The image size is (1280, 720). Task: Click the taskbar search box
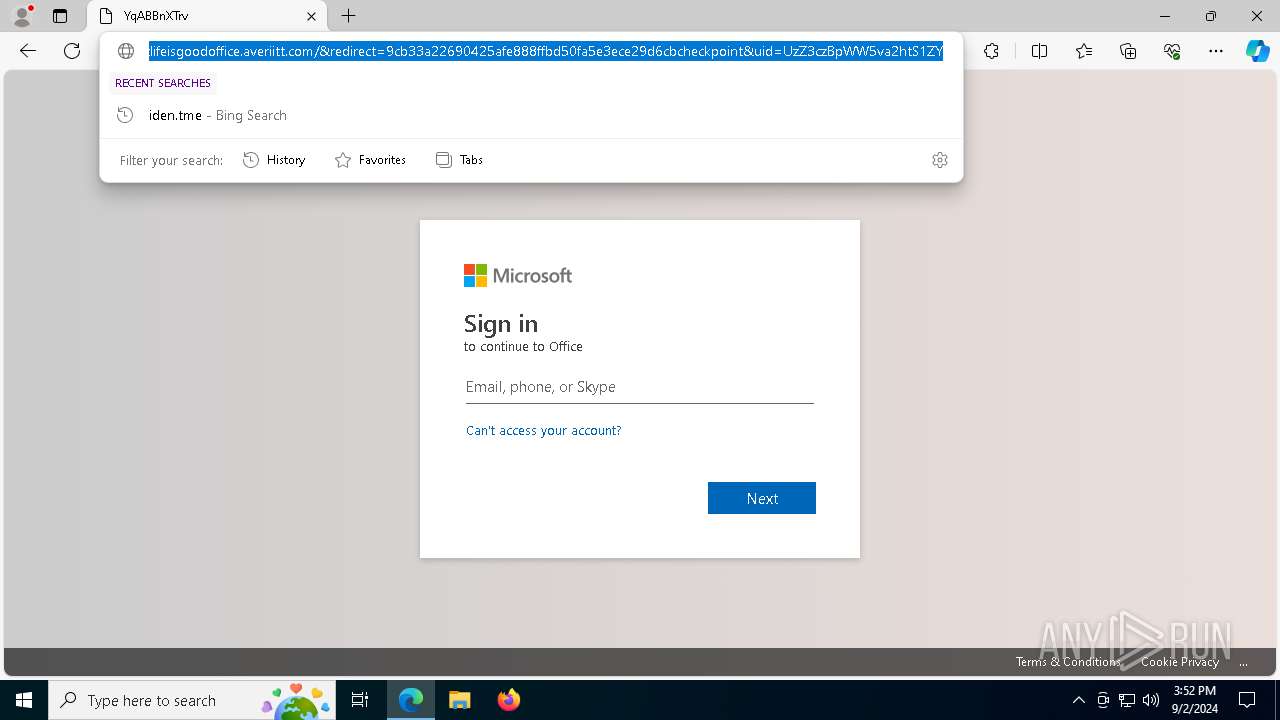(193, 700)
